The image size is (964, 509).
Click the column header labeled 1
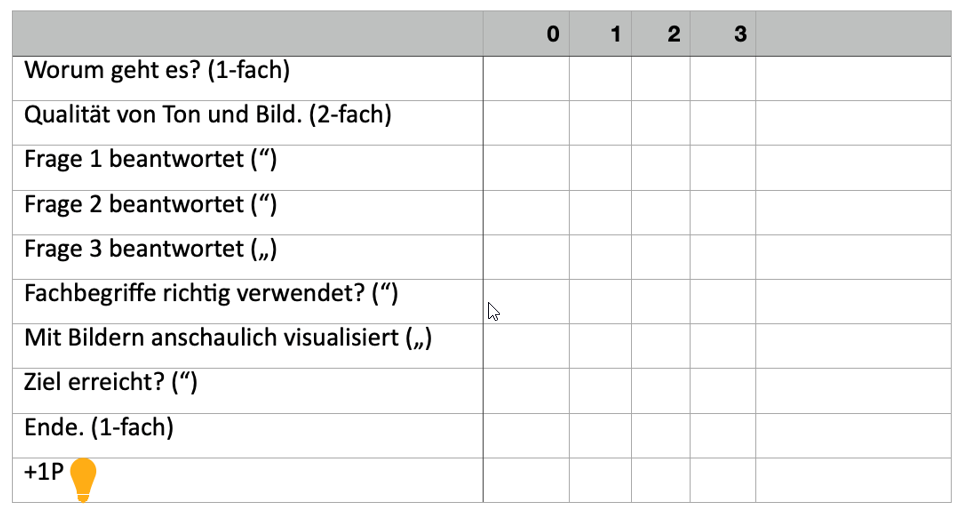(x=615, y=35)
